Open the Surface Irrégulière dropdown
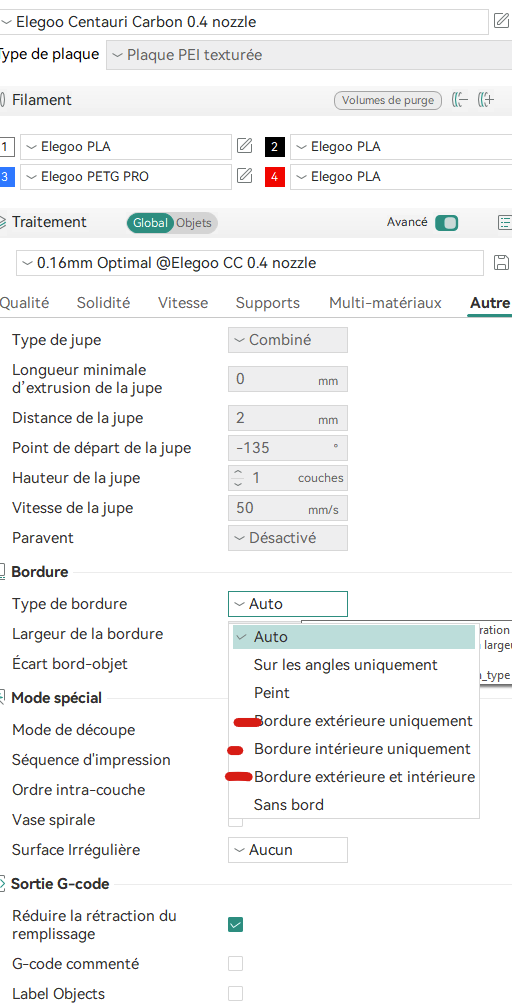 click(288, 850)
